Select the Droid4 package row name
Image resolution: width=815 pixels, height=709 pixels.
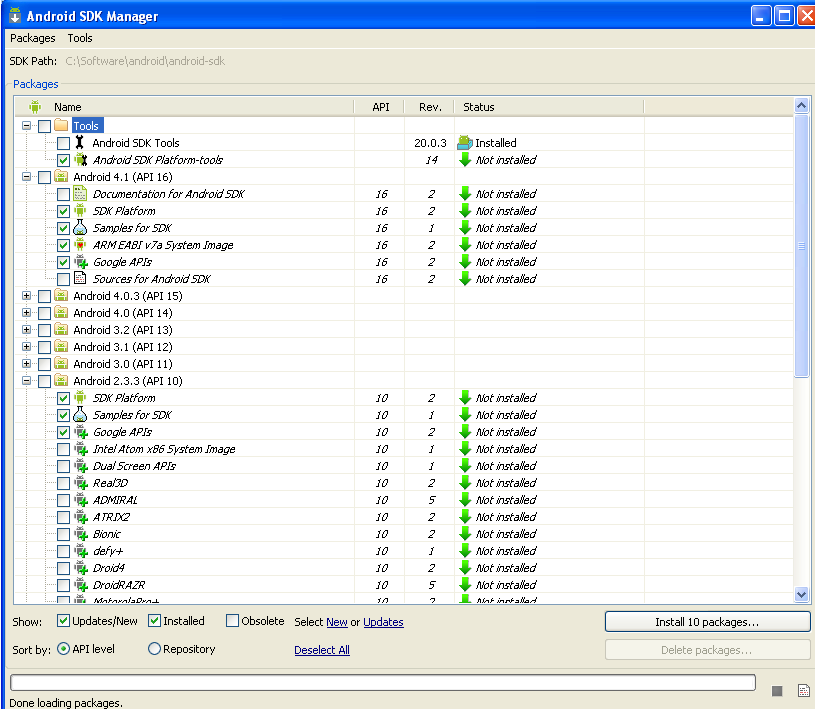coord(109,568)
